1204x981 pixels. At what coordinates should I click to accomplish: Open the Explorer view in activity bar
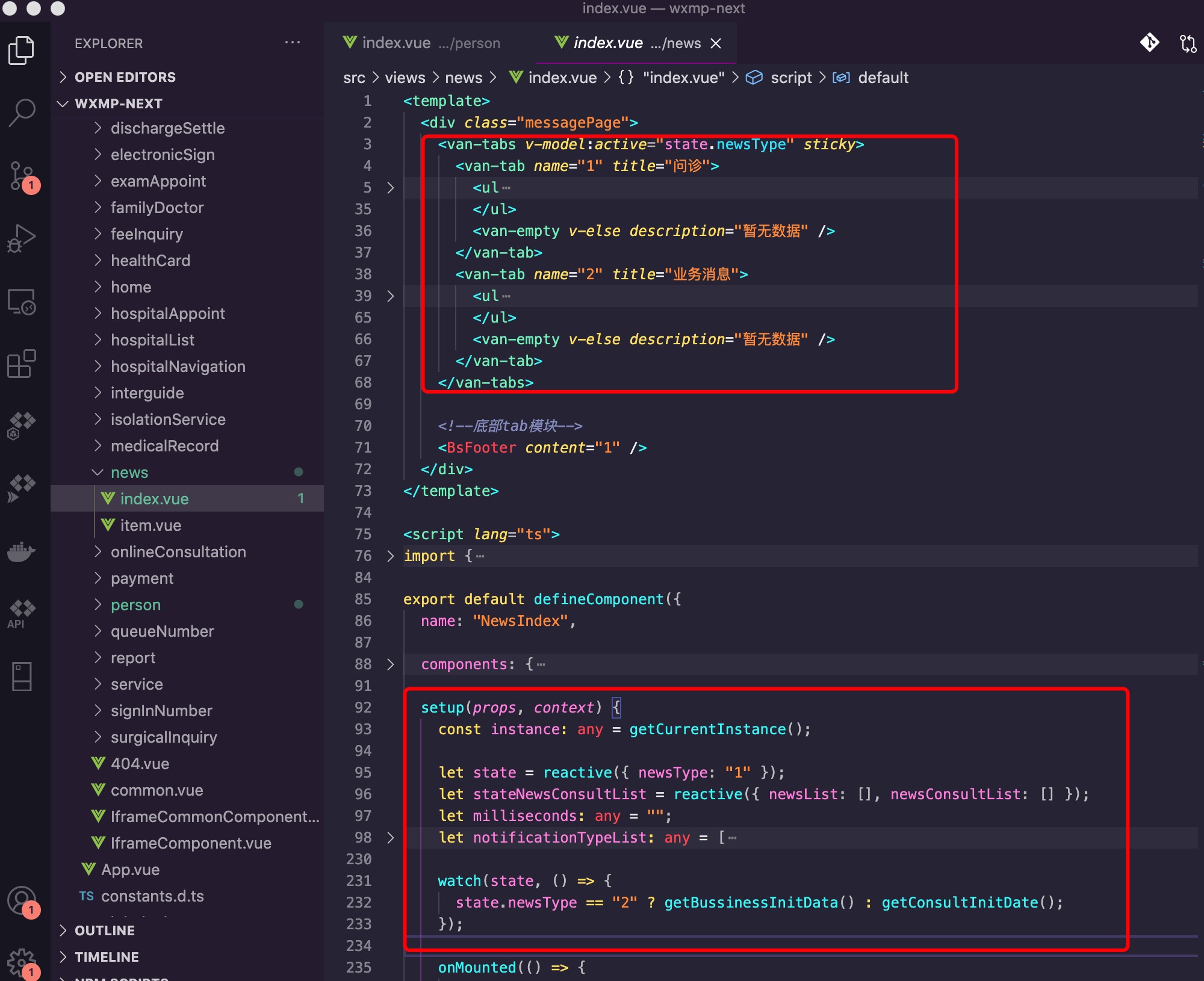tap(22, 50)
